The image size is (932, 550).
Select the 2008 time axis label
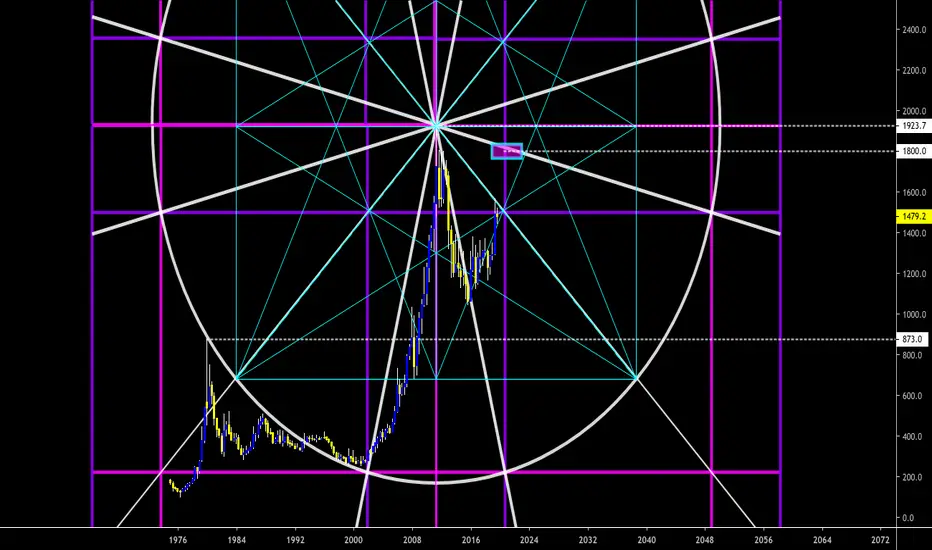coord(412,540)
